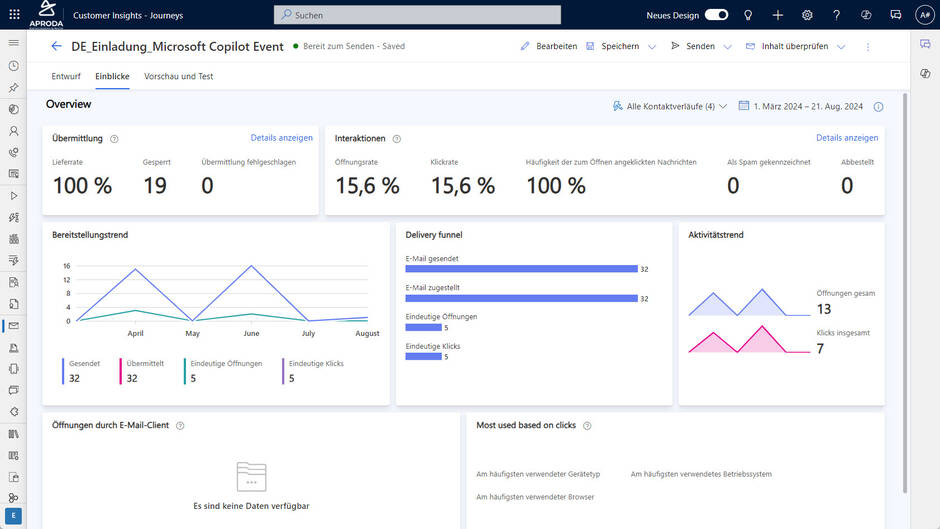The image size is (940, 529).
Task: Open the Alle Kontaktverläufe (4) filter dropdown
Action: (x=670, y=106)
